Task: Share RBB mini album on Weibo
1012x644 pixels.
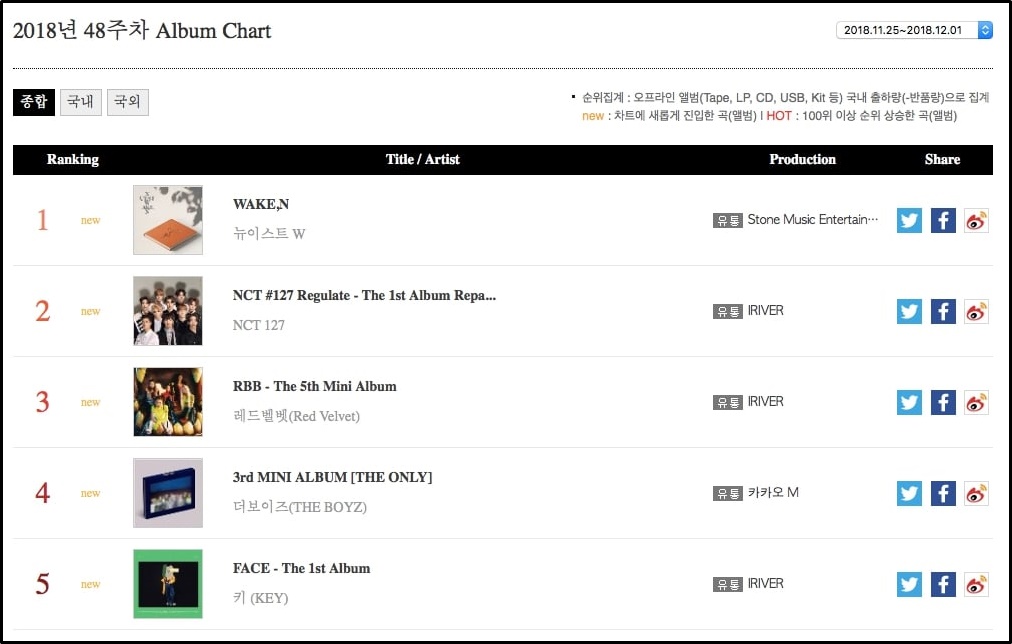Action: pos(976,402)
